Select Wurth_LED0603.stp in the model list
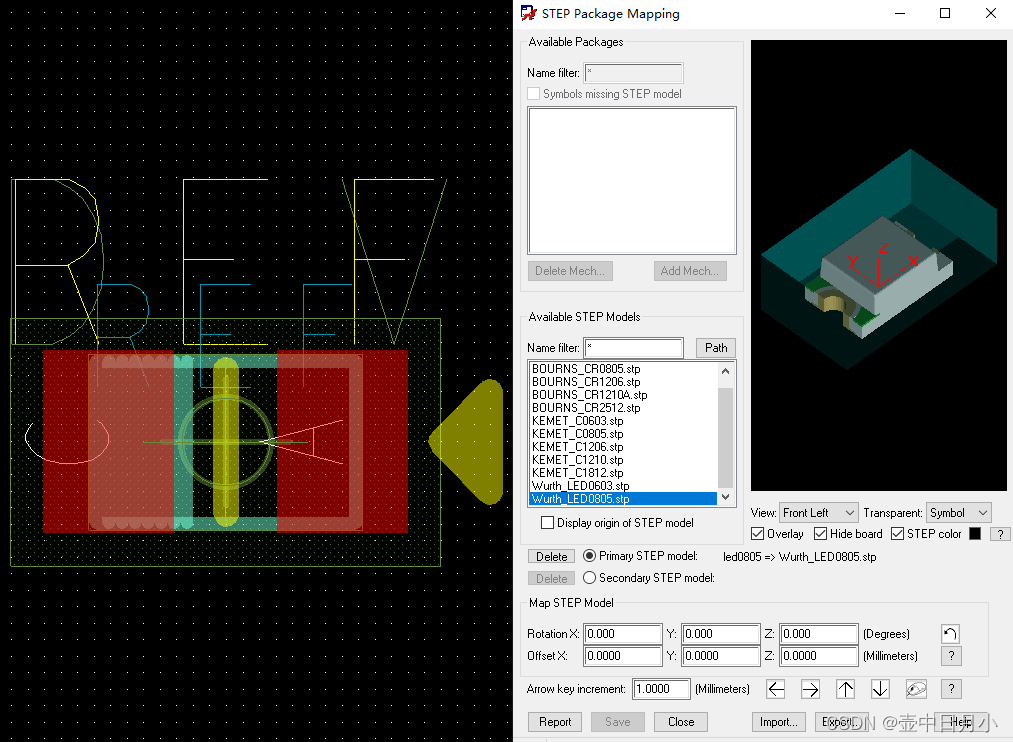 coord(598,485)
